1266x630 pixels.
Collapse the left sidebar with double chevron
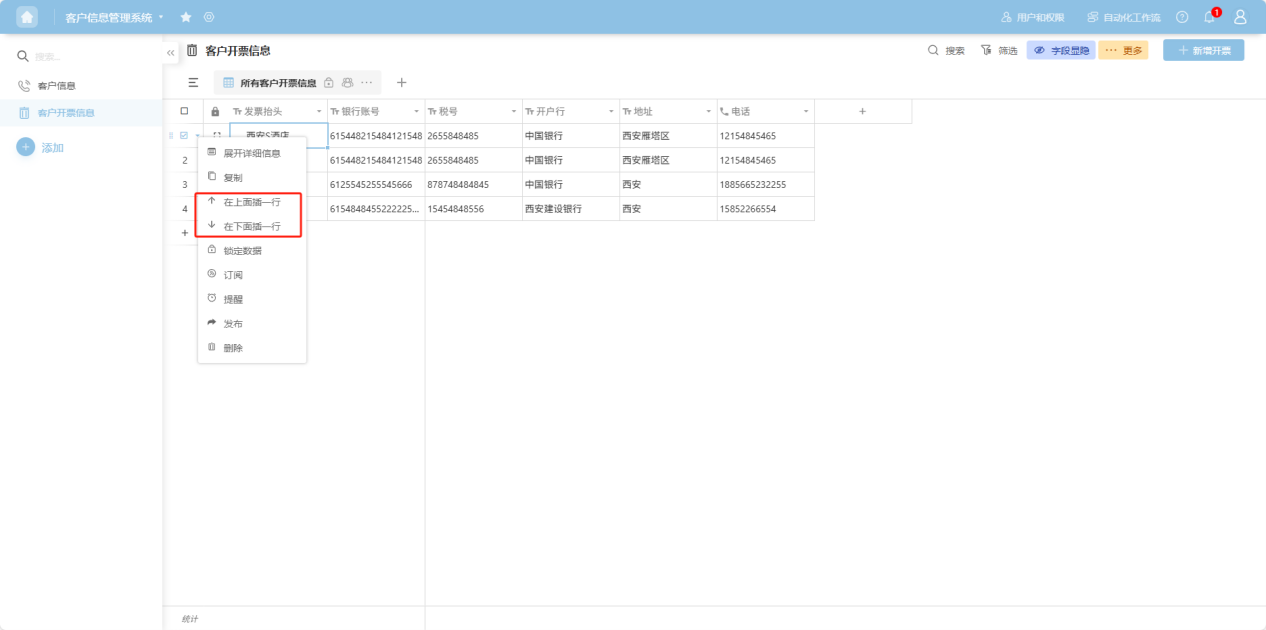(x=171, y=52)
